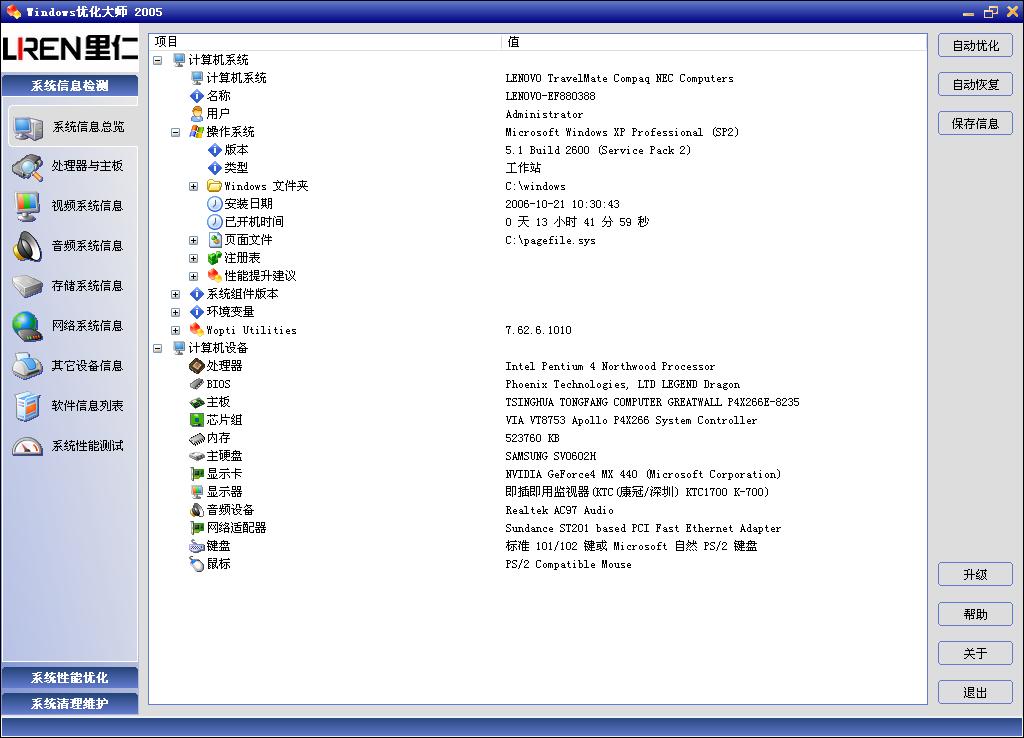Switch to 系统性能优化 section
This screenshot has height=738, width=1024.
70,678
